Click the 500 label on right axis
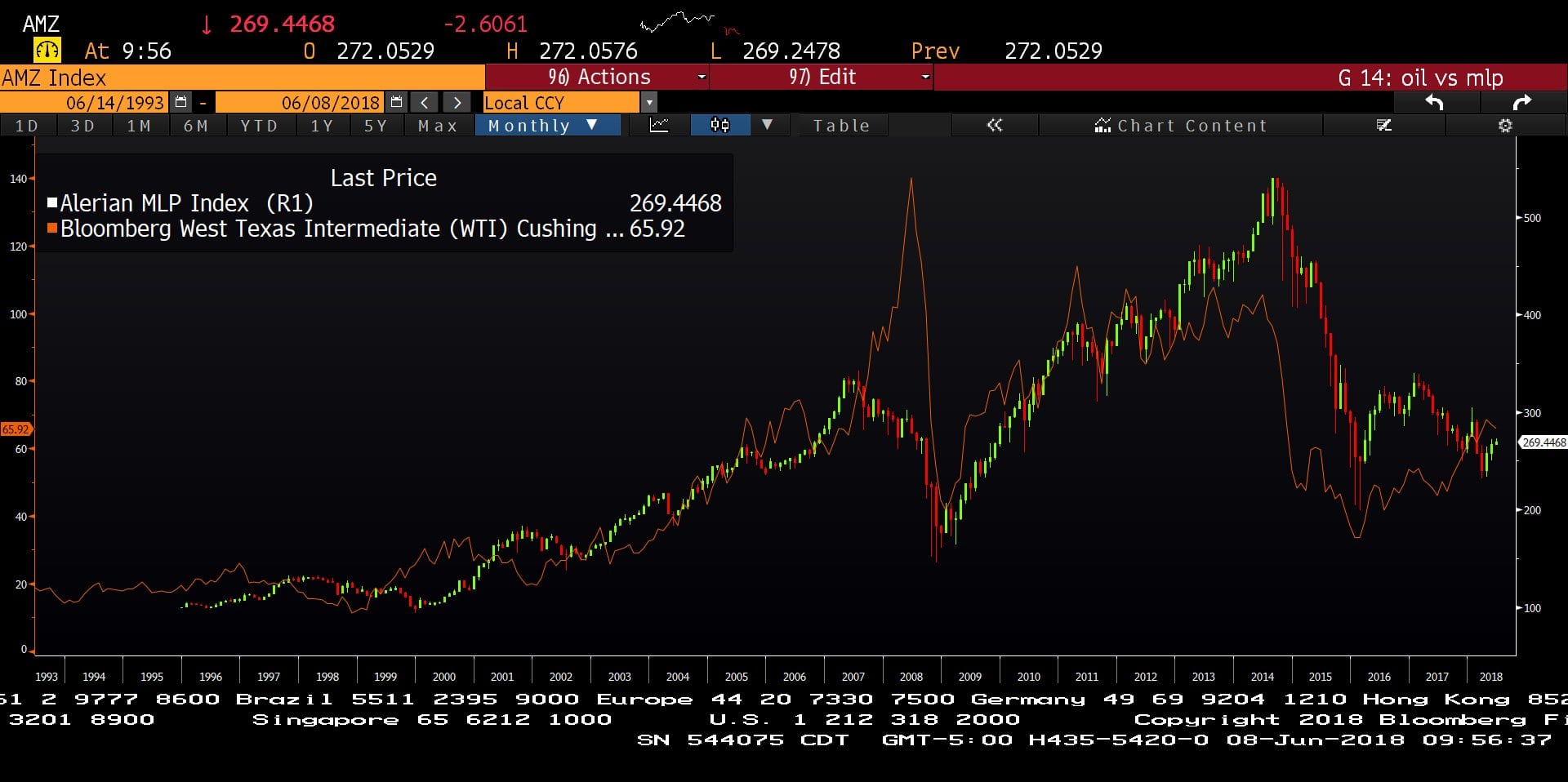 (x=1532, y=218)
